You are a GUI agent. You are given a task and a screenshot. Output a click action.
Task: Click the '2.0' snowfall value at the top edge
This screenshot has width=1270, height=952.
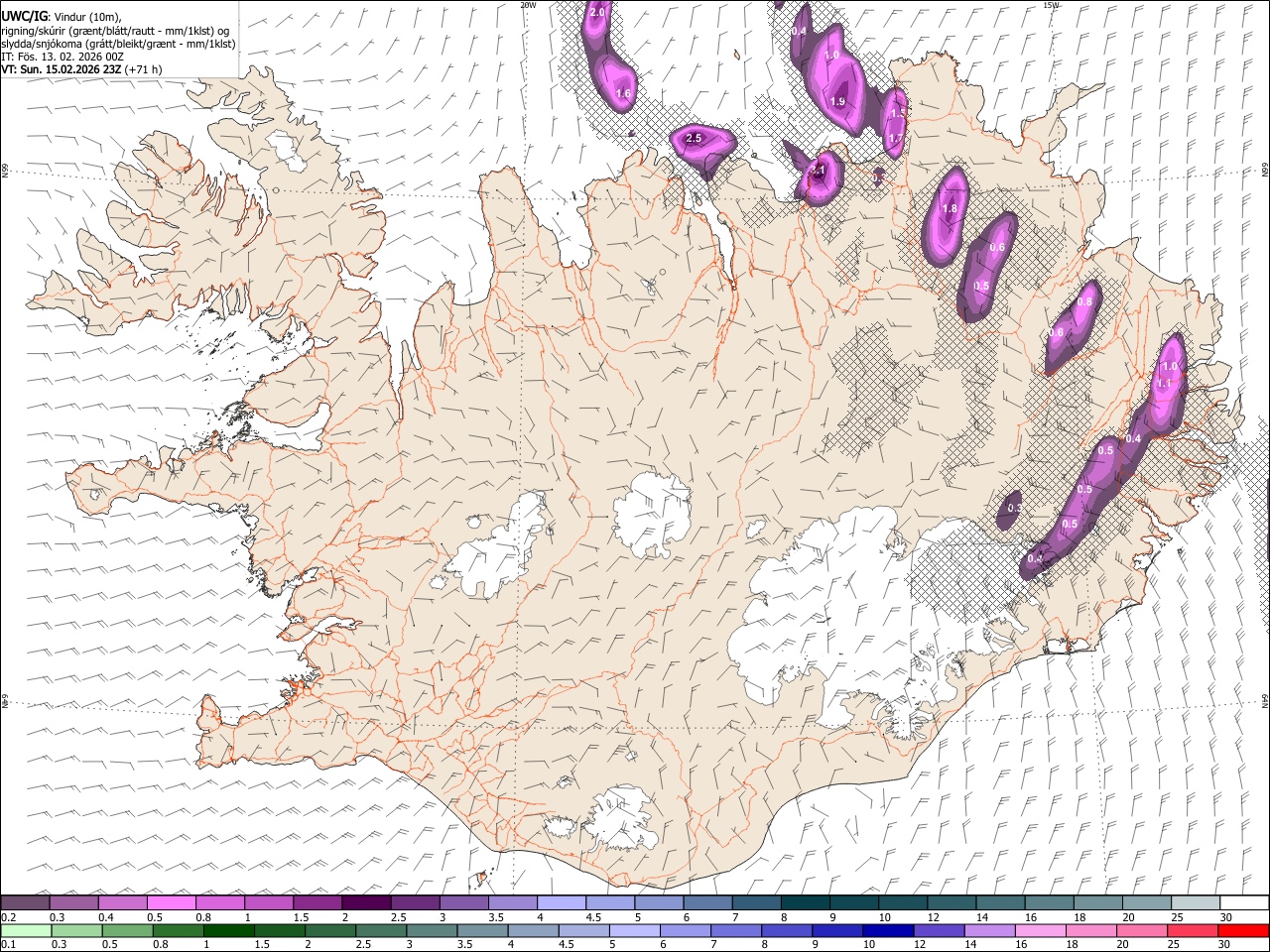coord(597,12)
